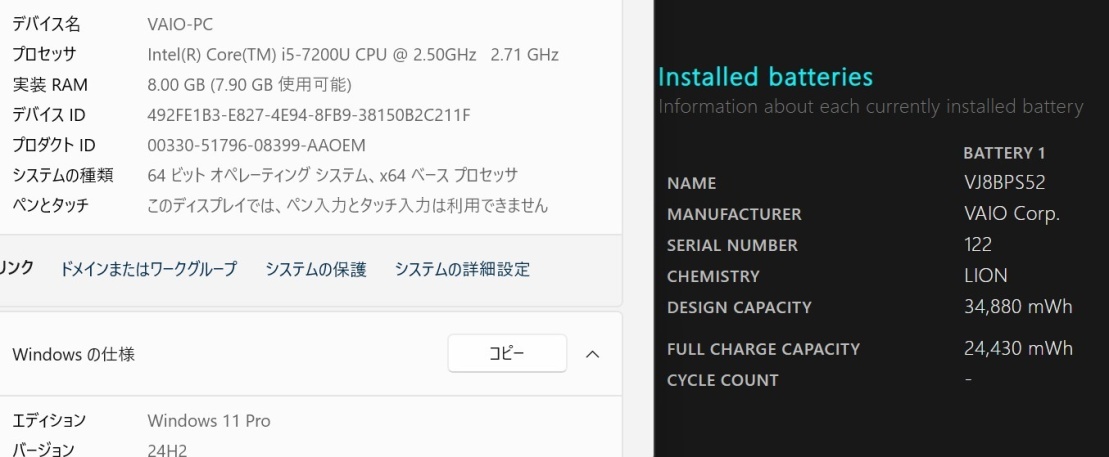Open ドメインまたはワークグループ link
The image size is (1109, 457).
[149, 270]
